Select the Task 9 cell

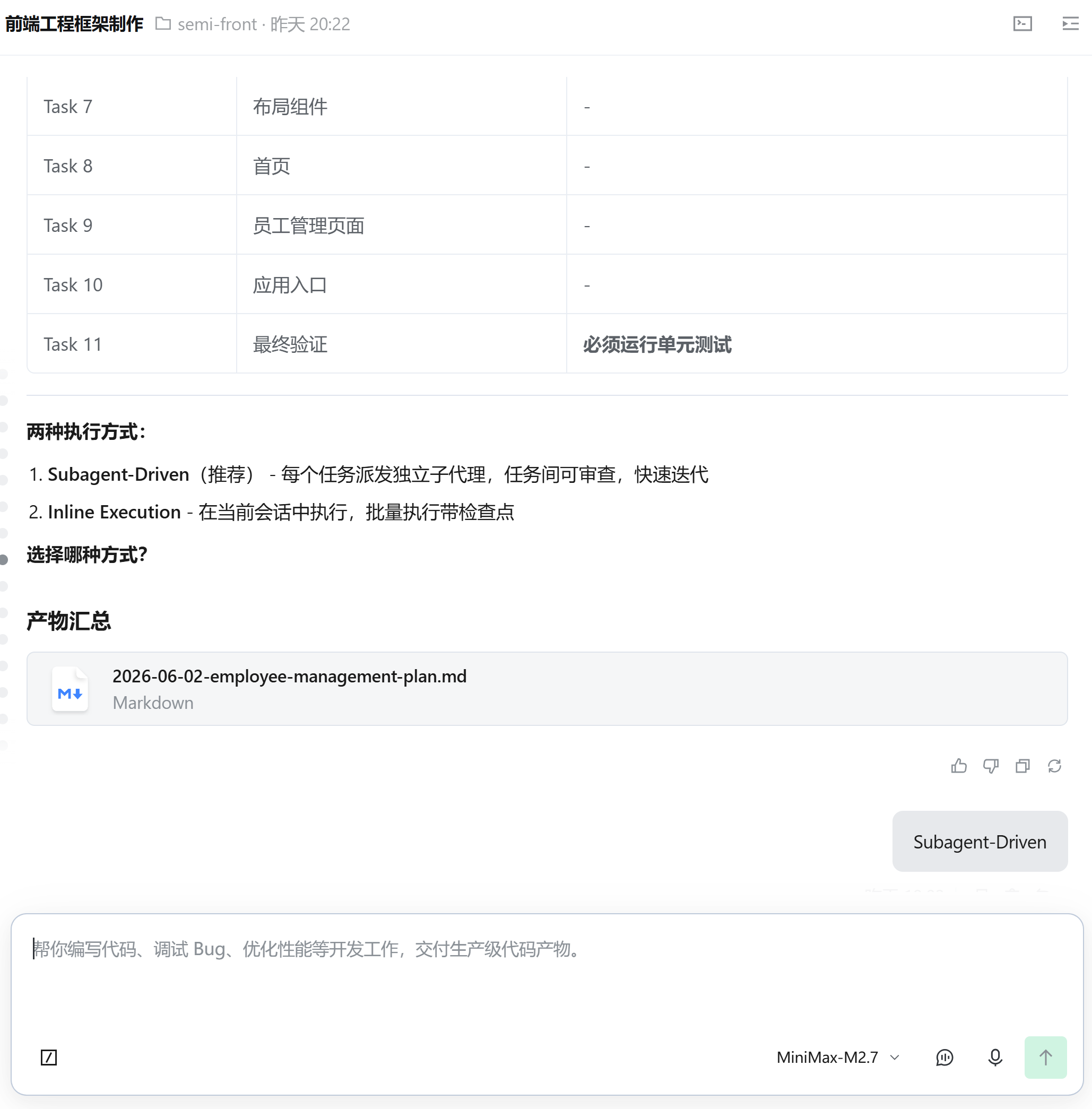(x=132, y=226)
